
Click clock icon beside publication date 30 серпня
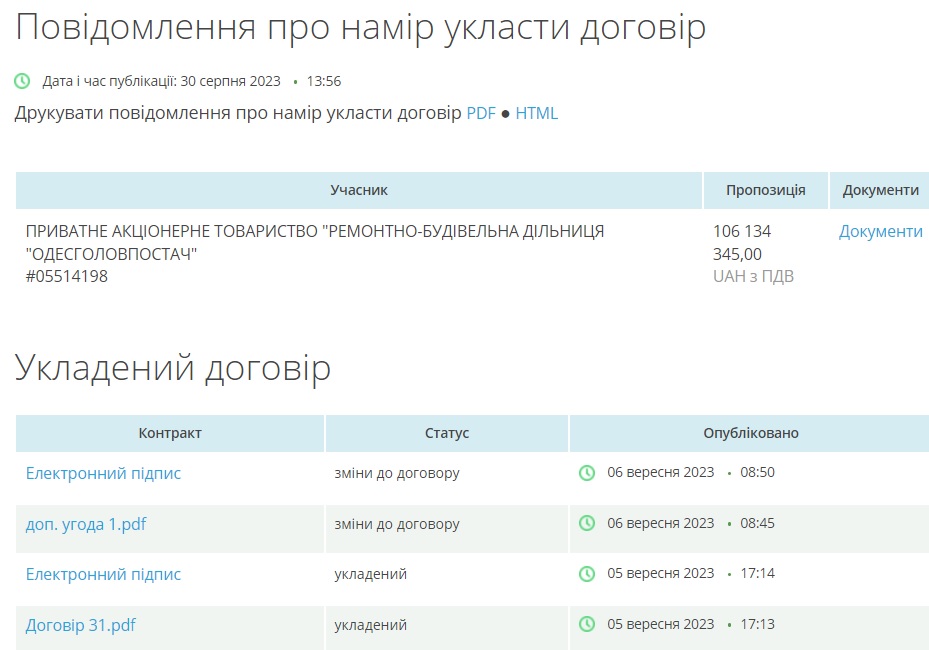(x=22, y=81)
